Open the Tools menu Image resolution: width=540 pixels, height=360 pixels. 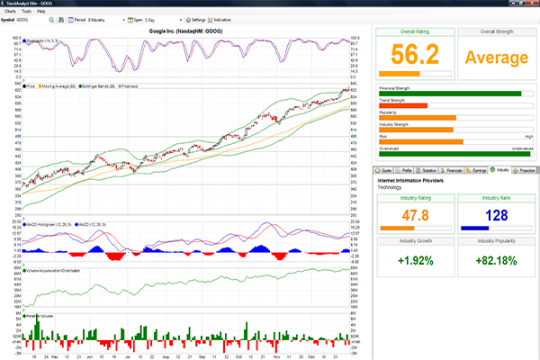pos(27,11)
